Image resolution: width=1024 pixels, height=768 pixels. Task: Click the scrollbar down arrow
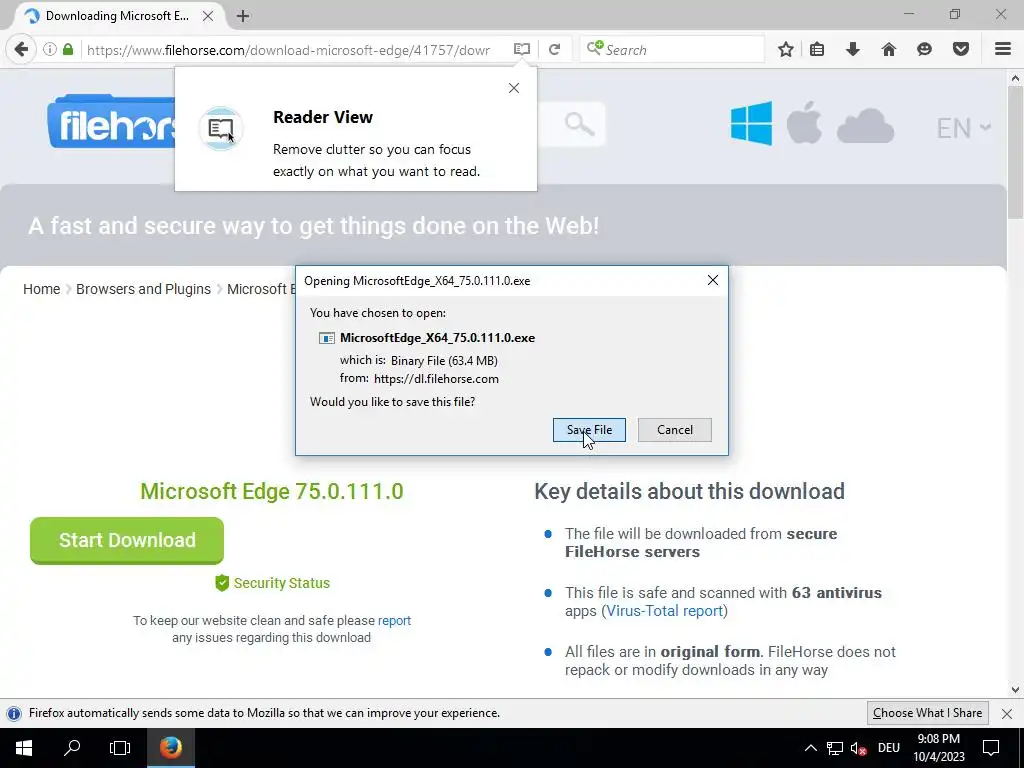coord(1016,690)
